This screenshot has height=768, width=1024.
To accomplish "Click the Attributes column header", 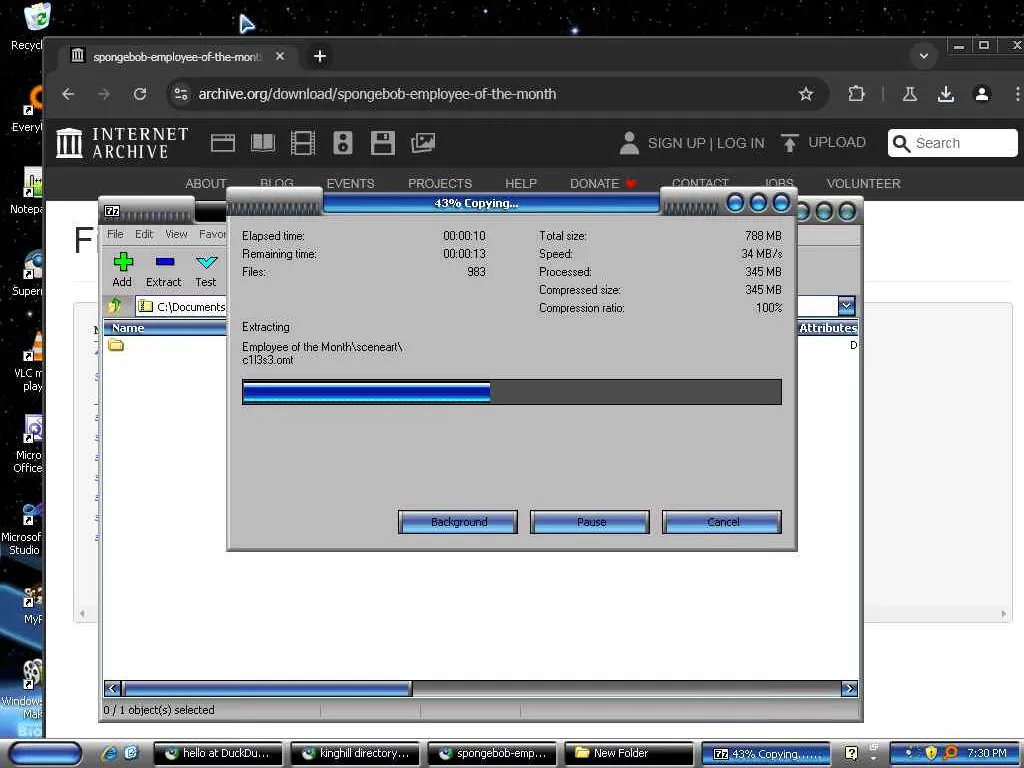I will tap(827, 328).
